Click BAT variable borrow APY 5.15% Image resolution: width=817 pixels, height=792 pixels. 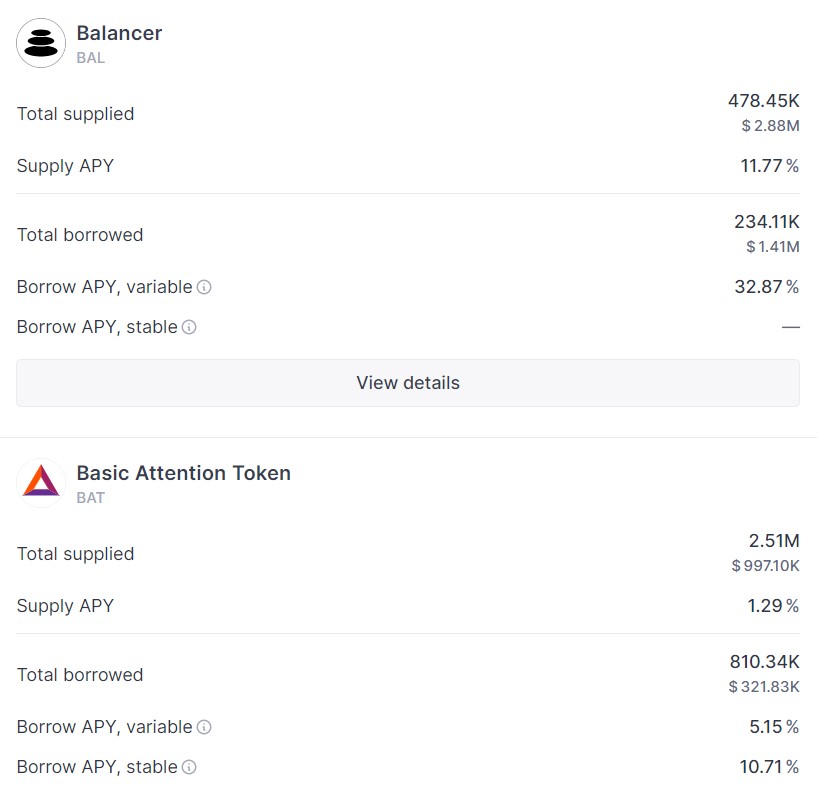774,727
